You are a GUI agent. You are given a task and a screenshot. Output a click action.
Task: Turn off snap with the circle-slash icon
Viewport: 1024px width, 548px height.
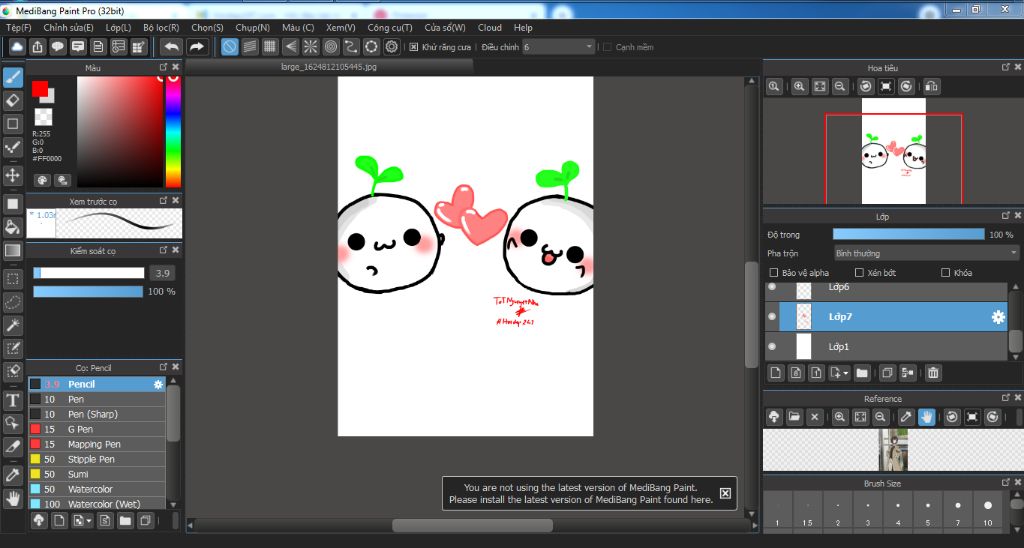[229, 46]
